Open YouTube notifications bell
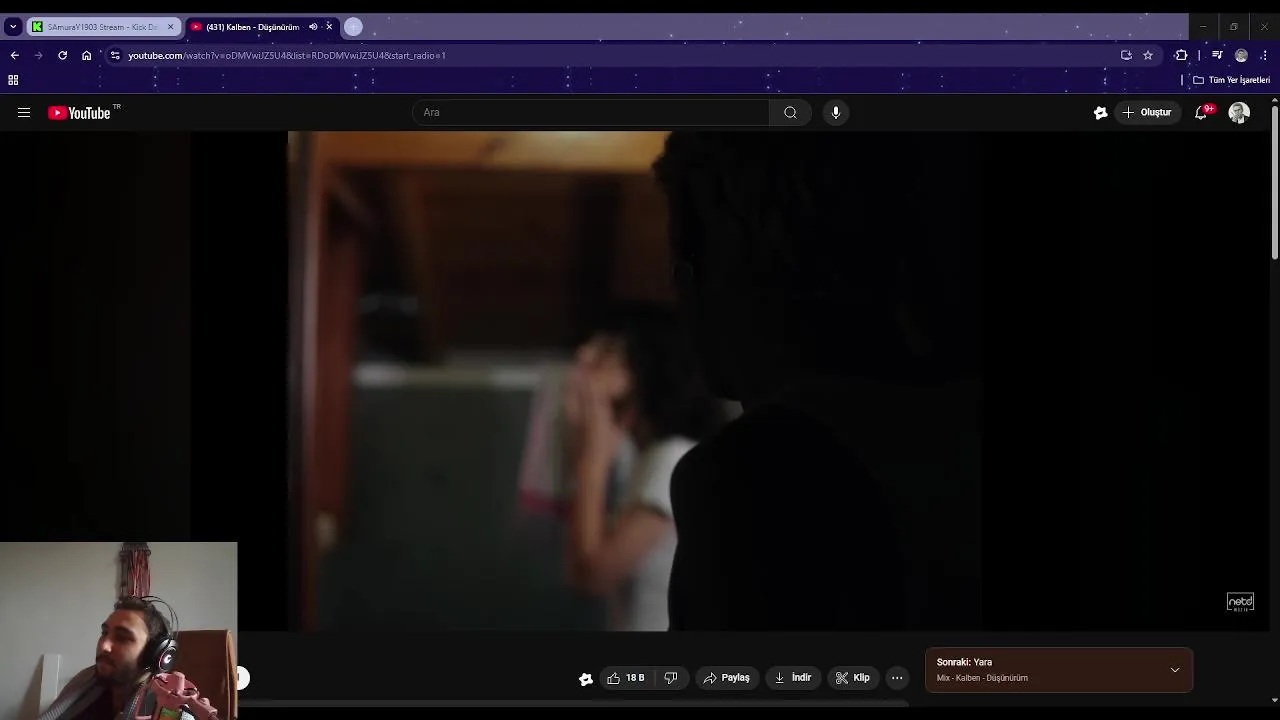 click(x=1201, y=113)
